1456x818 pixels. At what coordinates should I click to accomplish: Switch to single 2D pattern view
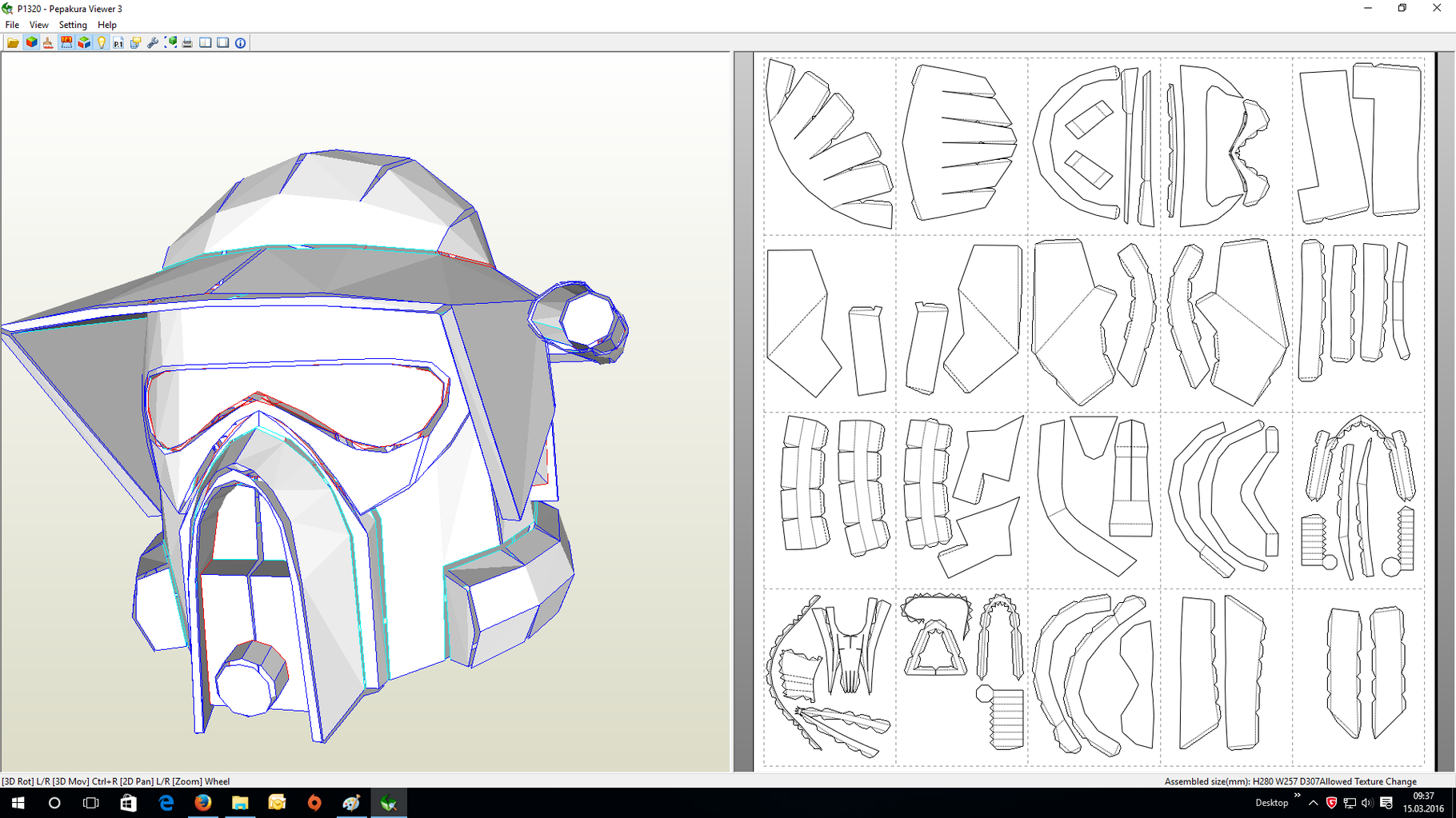pyautogui.click(x=222, y=42)
